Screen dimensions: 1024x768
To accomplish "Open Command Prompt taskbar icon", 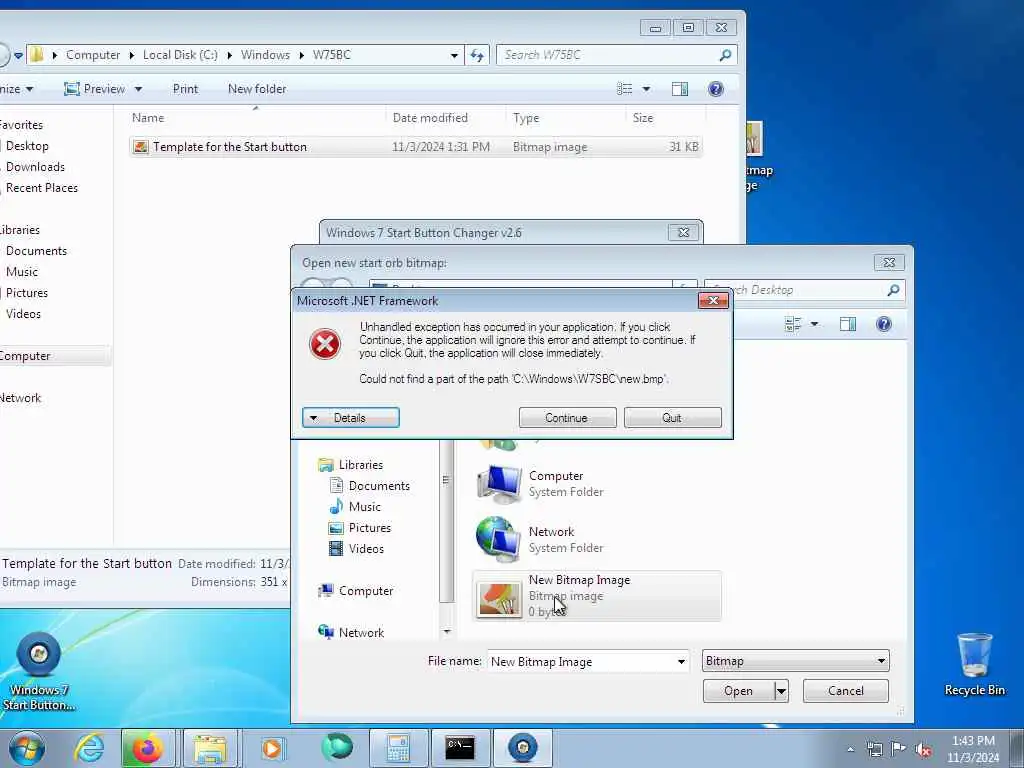I will click(x=460, y=748).
